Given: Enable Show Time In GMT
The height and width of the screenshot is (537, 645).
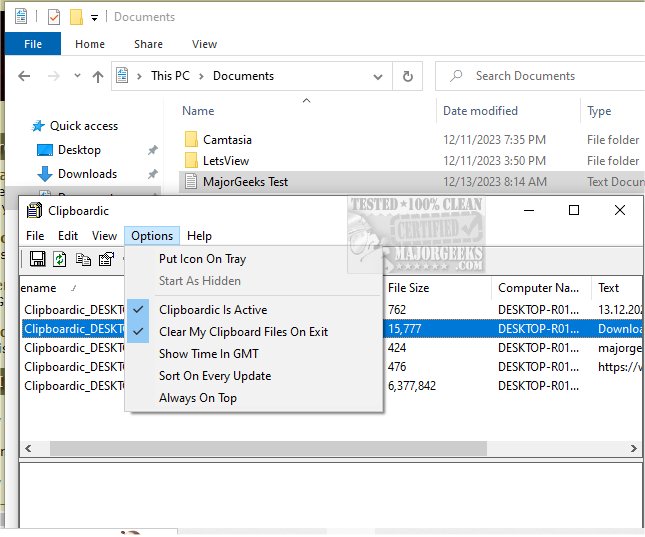Looking at the screenshot, I should point(254,353).
